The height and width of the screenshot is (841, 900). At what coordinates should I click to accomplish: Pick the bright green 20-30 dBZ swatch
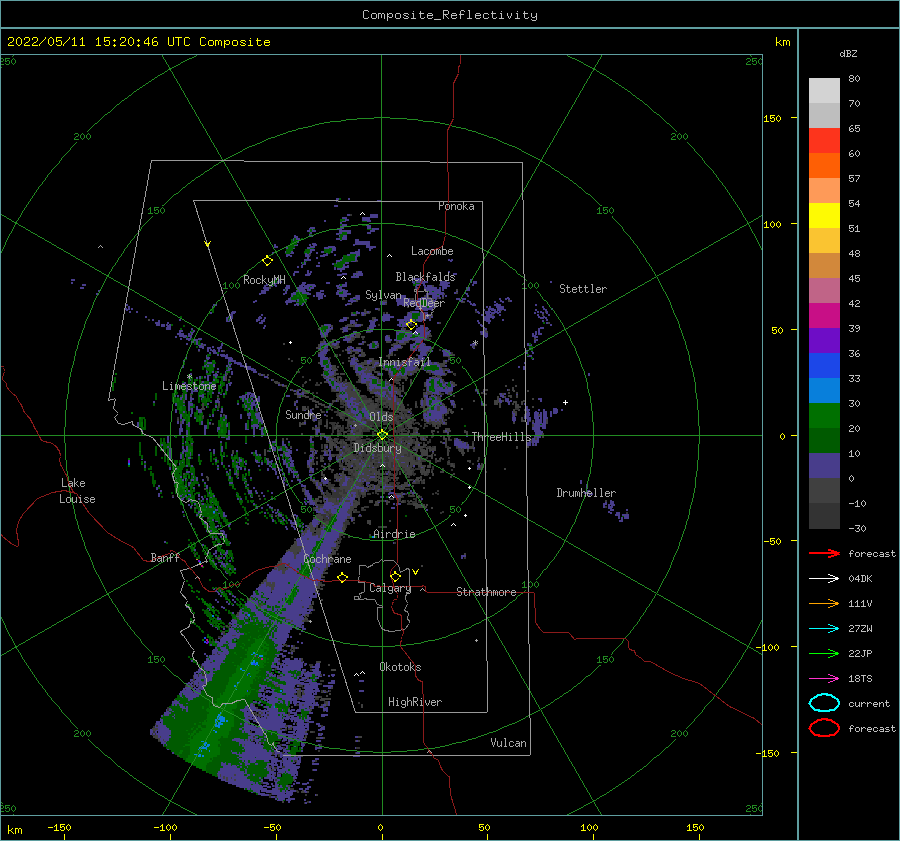click(x=824, y=416)
